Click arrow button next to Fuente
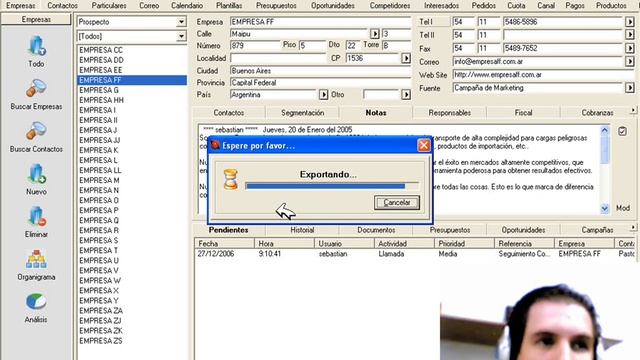The image size is (640, 360). [630, 88]
